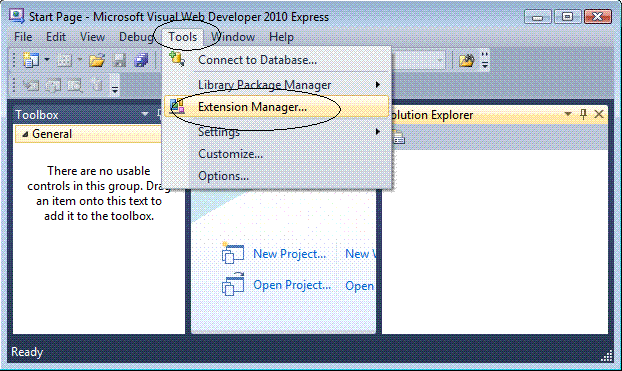
Task: Click the folder icon right of combo box
Action: (466, 60)
